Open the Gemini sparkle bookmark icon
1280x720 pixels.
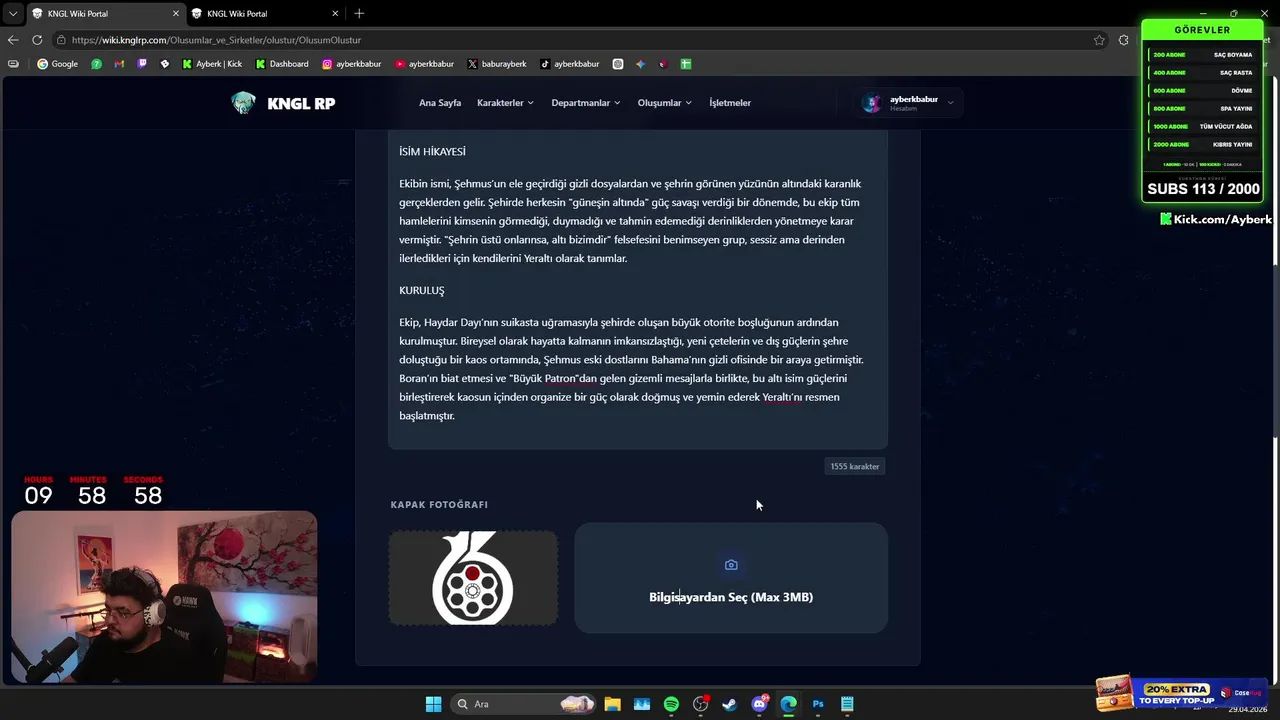click(641, 64)
